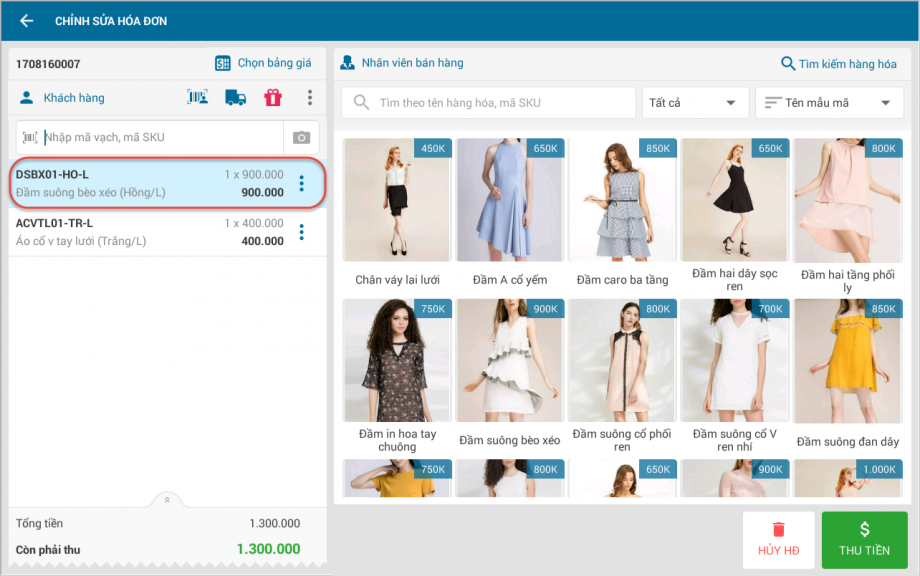This screenshot has height=576, width=920.
Task: Click Nhân viên bán hàng link
Action: click(412, 63)
